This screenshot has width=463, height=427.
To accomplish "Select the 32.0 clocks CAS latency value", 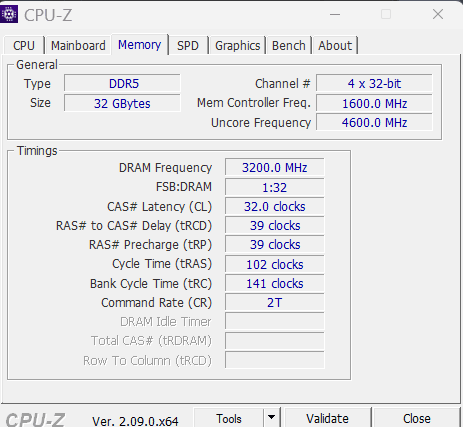I will click(275, 206).
